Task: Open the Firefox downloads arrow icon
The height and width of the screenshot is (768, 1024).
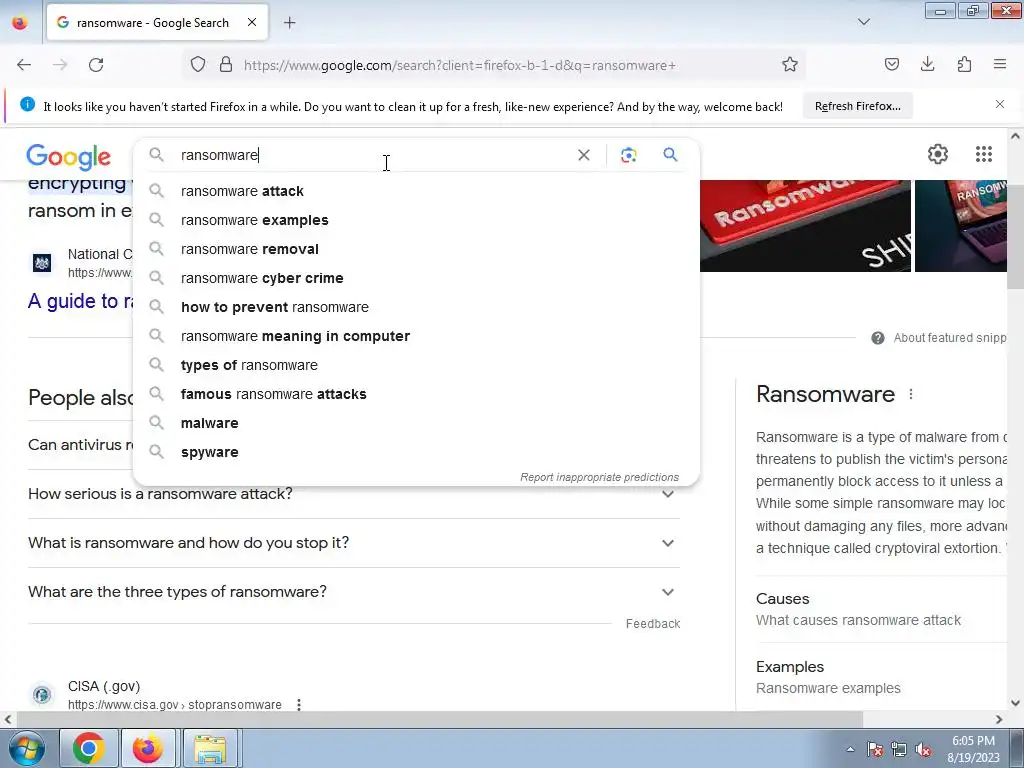Action: [x=927, y=65]
